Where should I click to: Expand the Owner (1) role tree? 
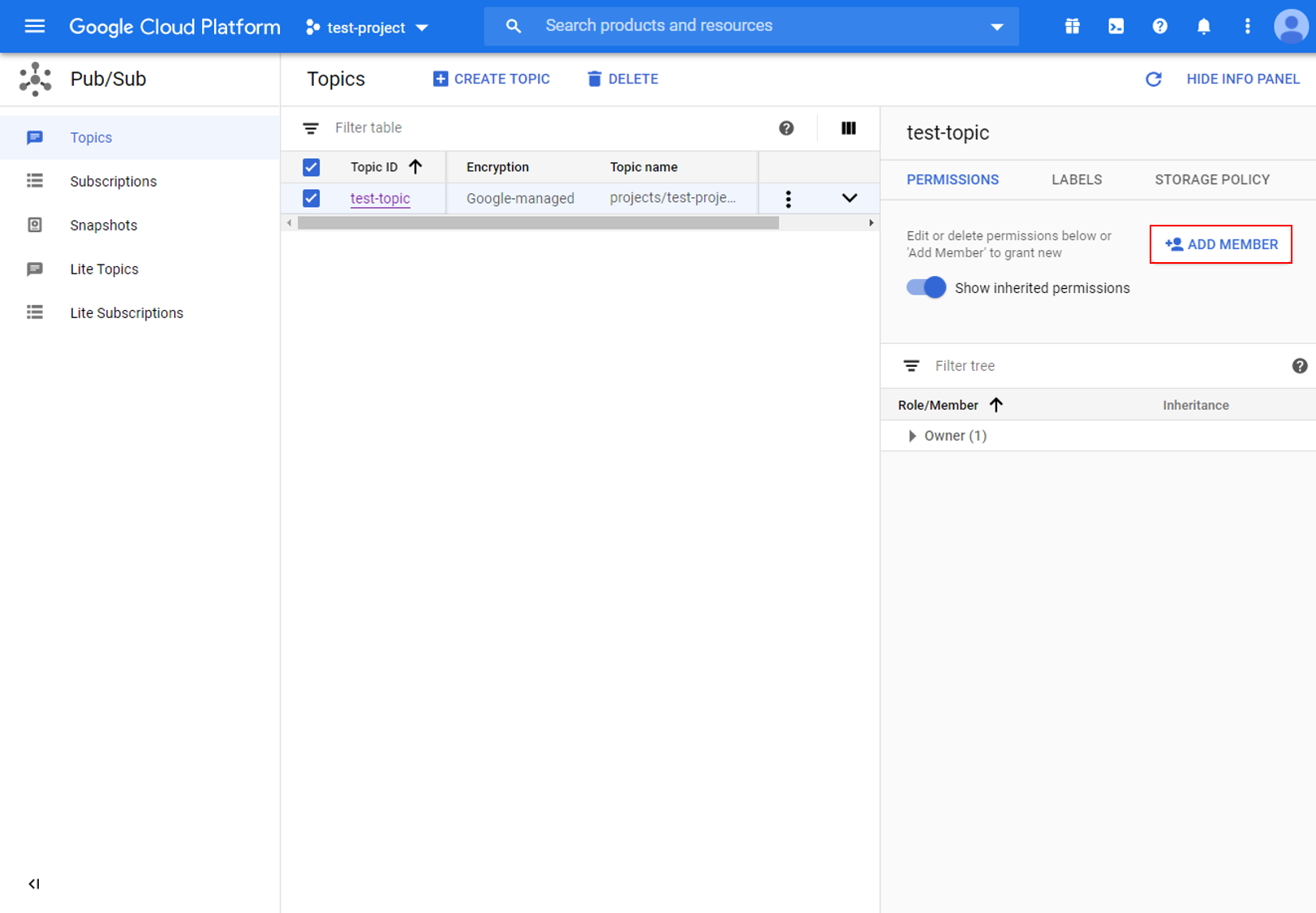(913, 436)
